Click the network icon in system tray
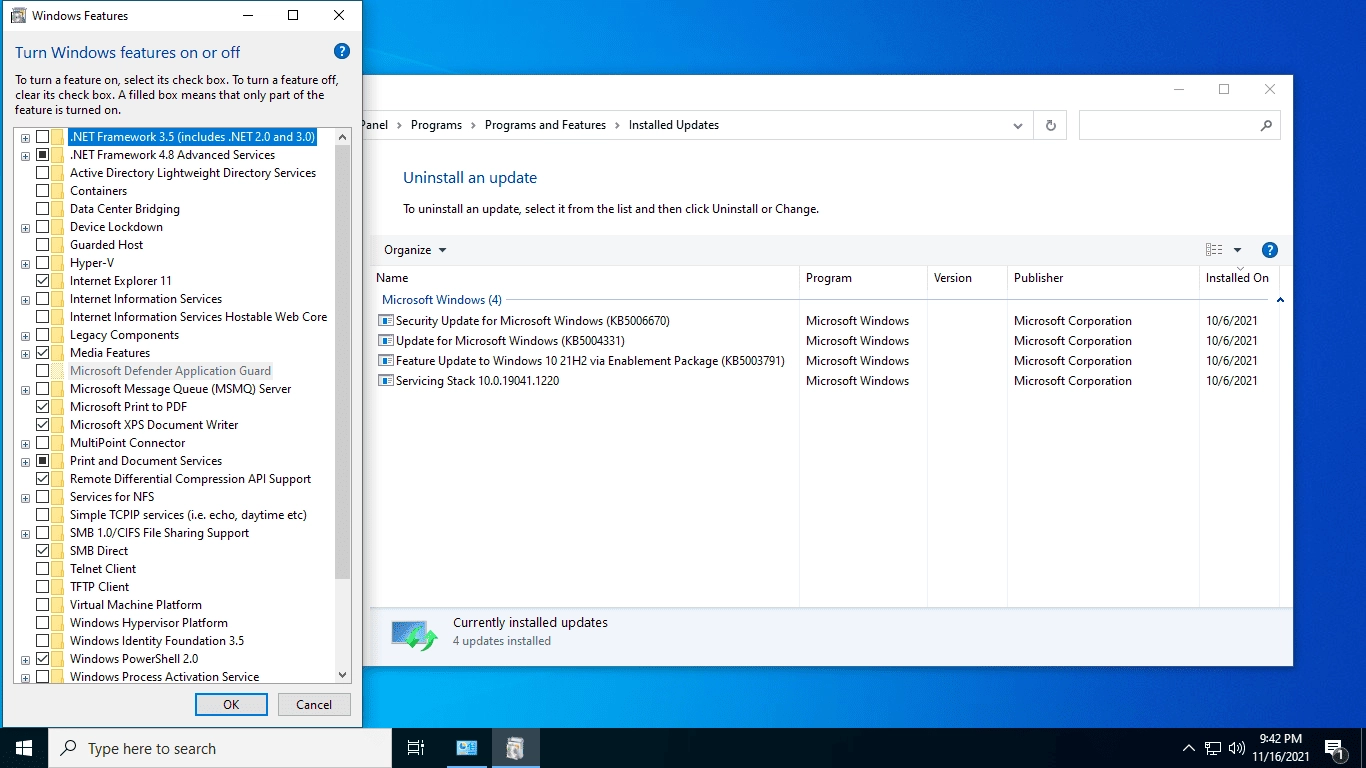The image size is (1366, 768). coord(1213,748)
